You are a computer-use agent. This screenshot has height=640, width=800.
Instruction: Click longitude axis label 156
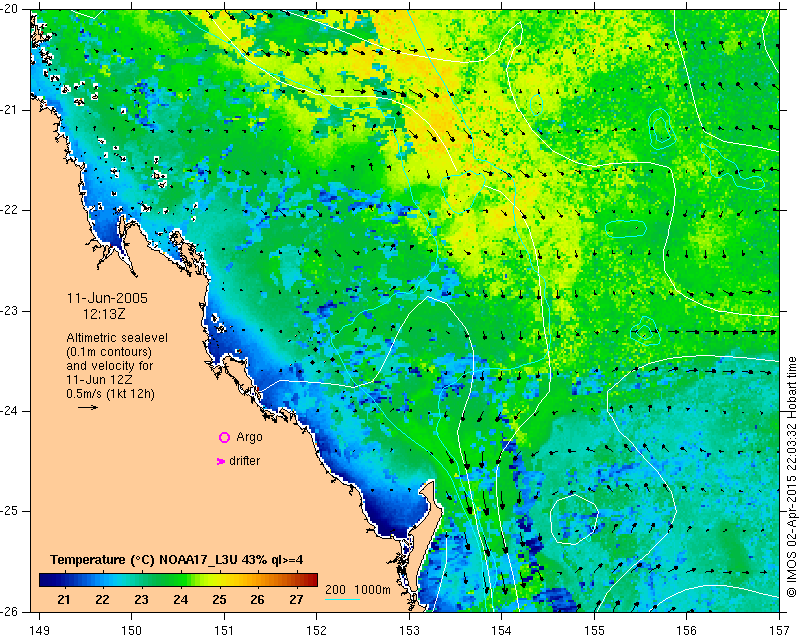(687, 631)
